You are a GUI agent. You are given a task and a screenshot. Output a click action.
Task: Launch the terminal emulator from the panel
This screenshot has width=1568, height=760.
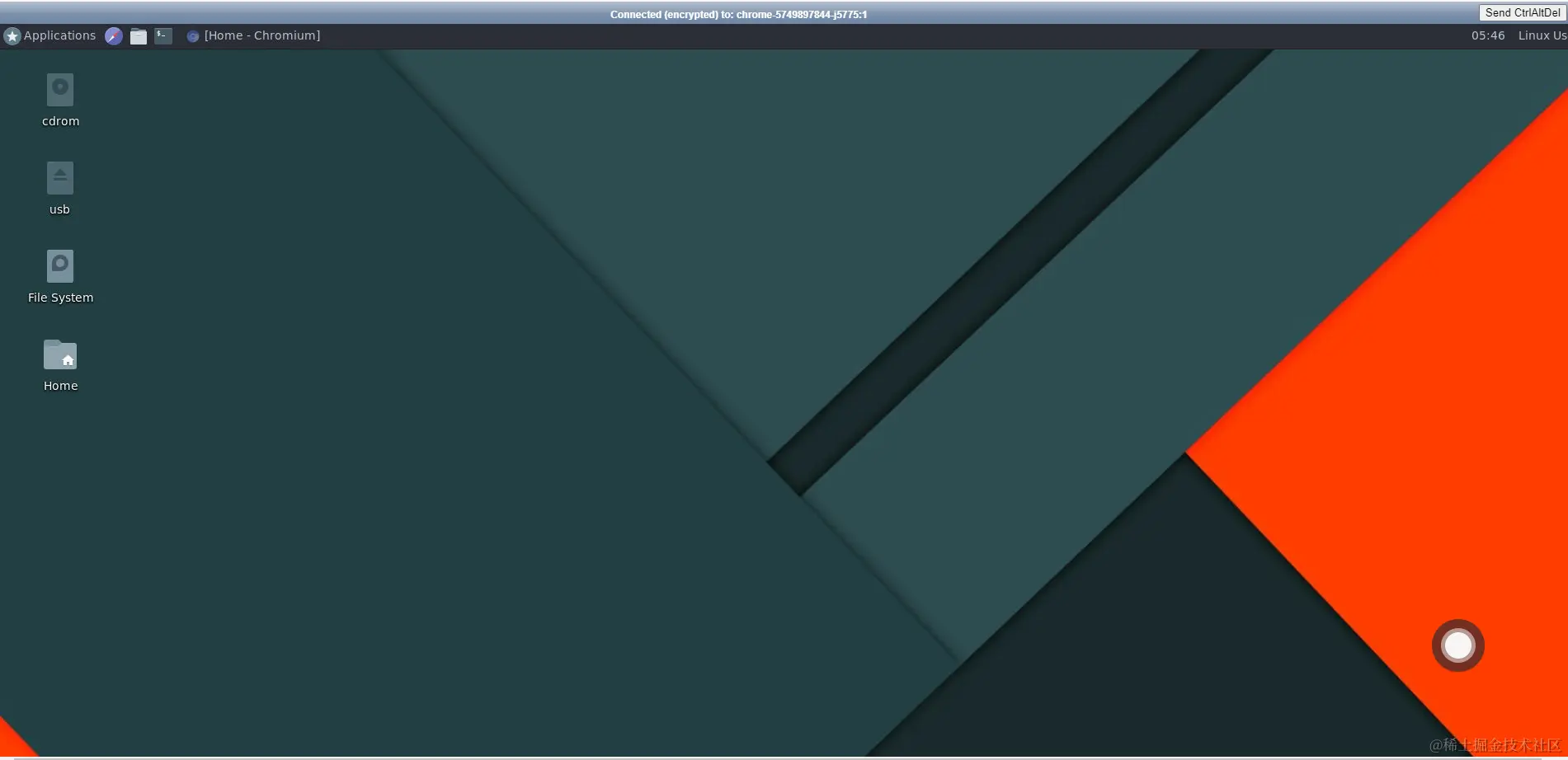tap(163, 36)
